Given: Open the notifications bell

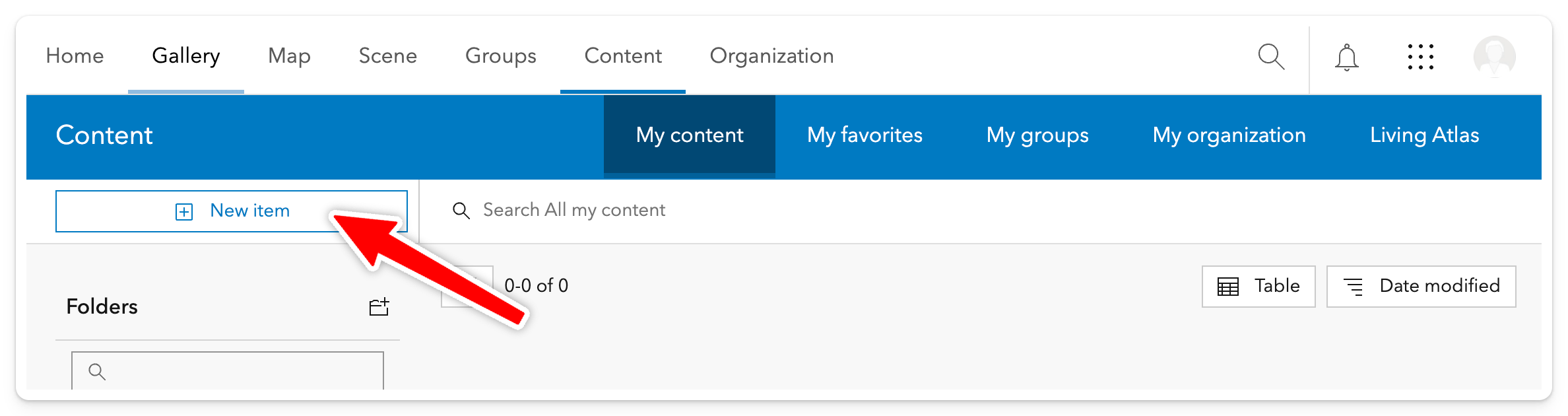Looking at the screenshot, I should click(1346, 57).
